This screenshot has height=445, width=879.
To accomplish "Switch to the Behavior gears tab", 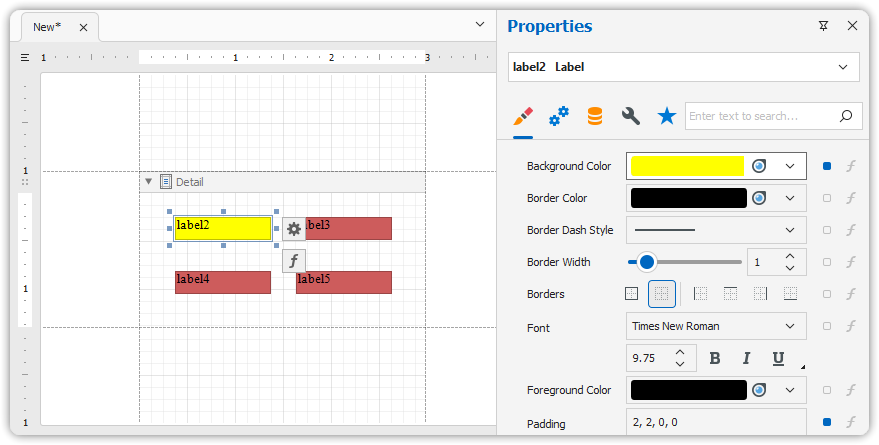I will point(559,116).
